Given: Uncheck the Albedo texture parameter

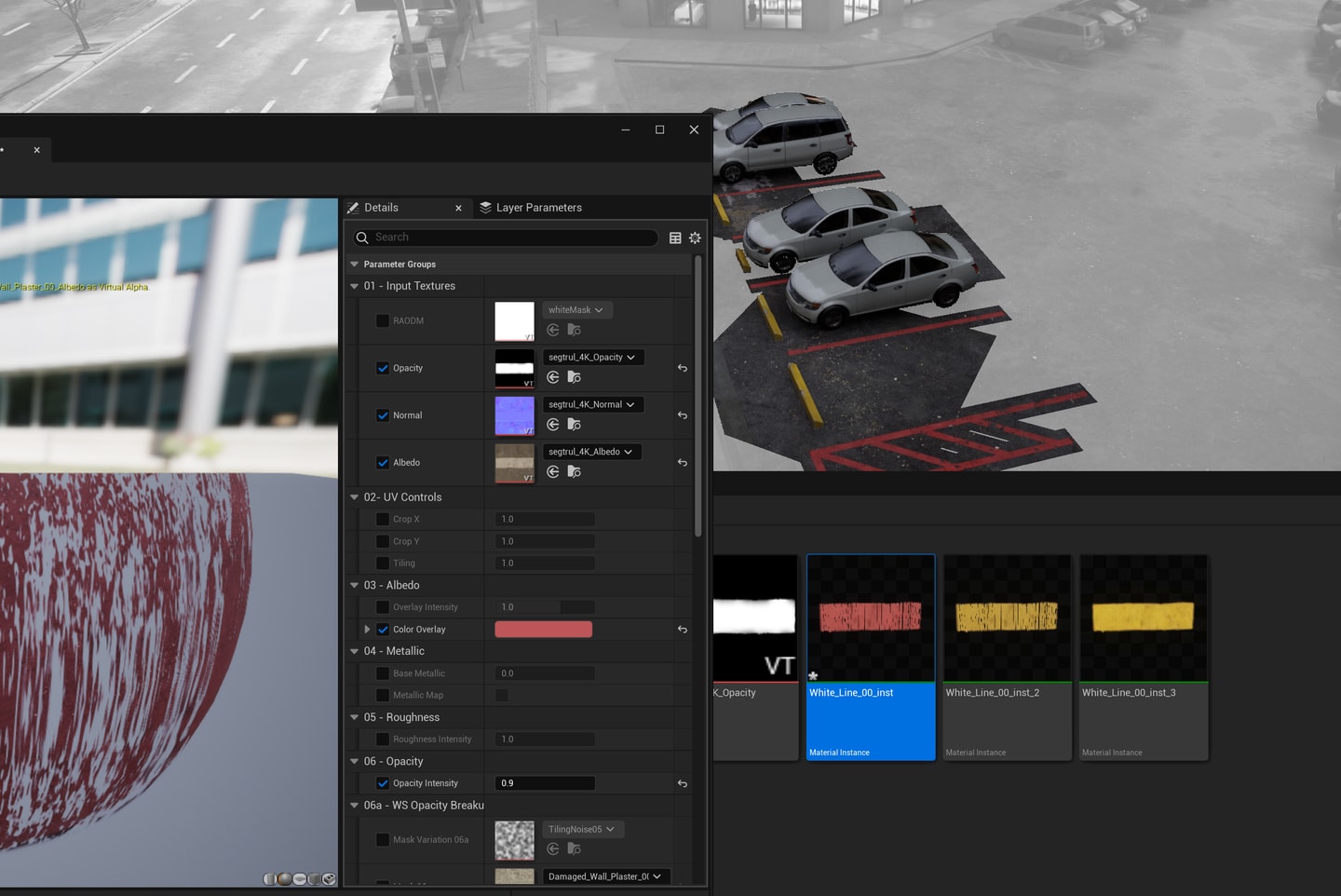Looking at the screenshot, I should point(383,463).
